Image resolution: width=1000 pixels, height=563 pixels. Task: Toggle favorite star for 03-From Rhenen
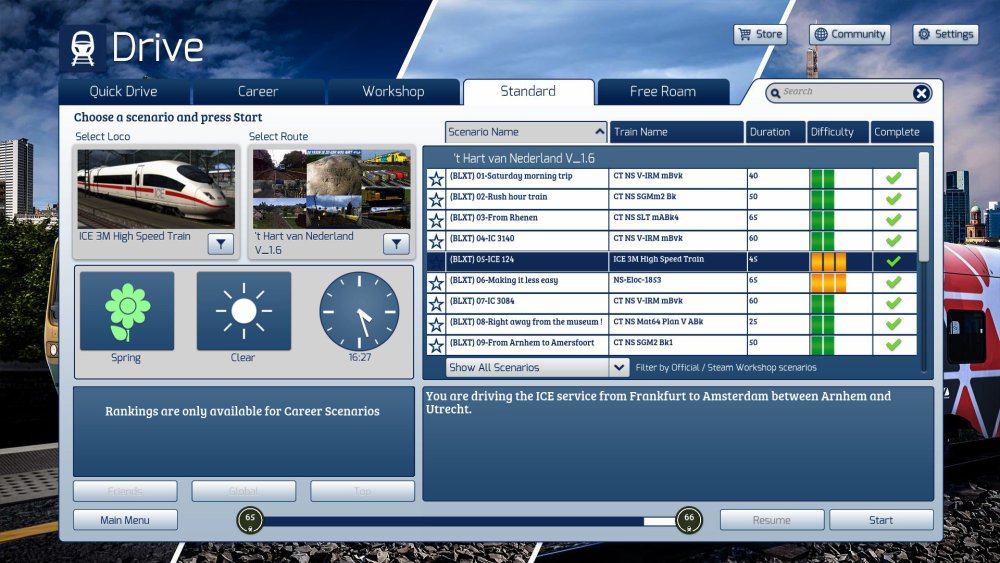click(x=436, y=221)
